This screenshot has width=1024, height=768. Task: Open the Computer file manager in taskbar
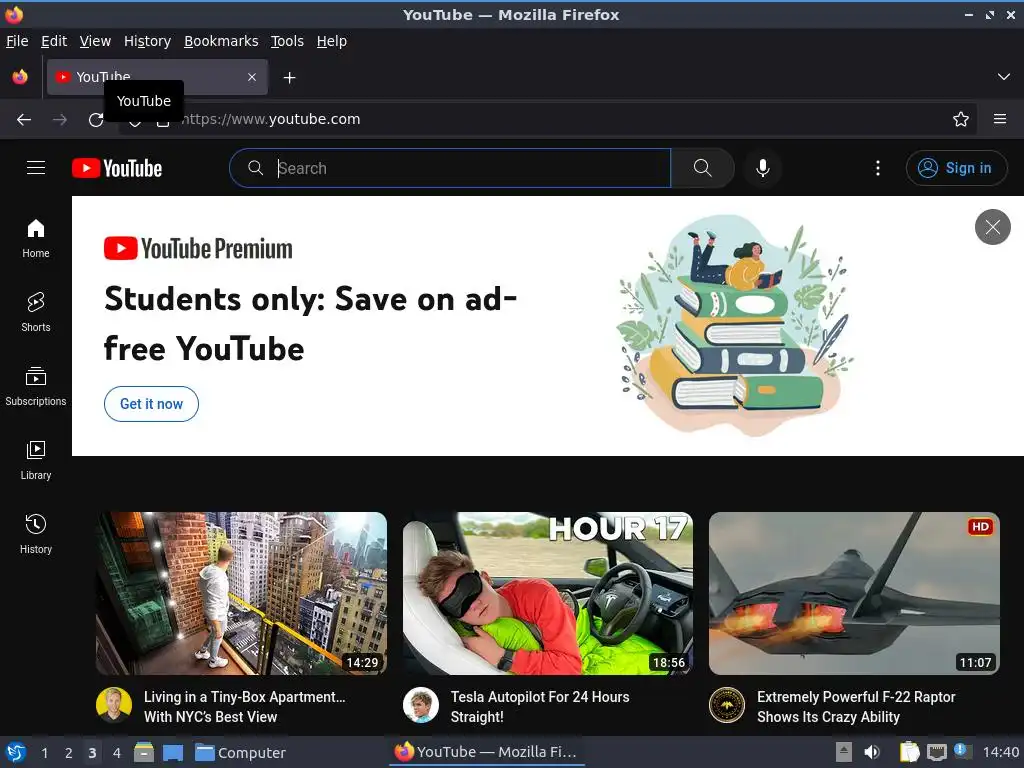point(240,753)
